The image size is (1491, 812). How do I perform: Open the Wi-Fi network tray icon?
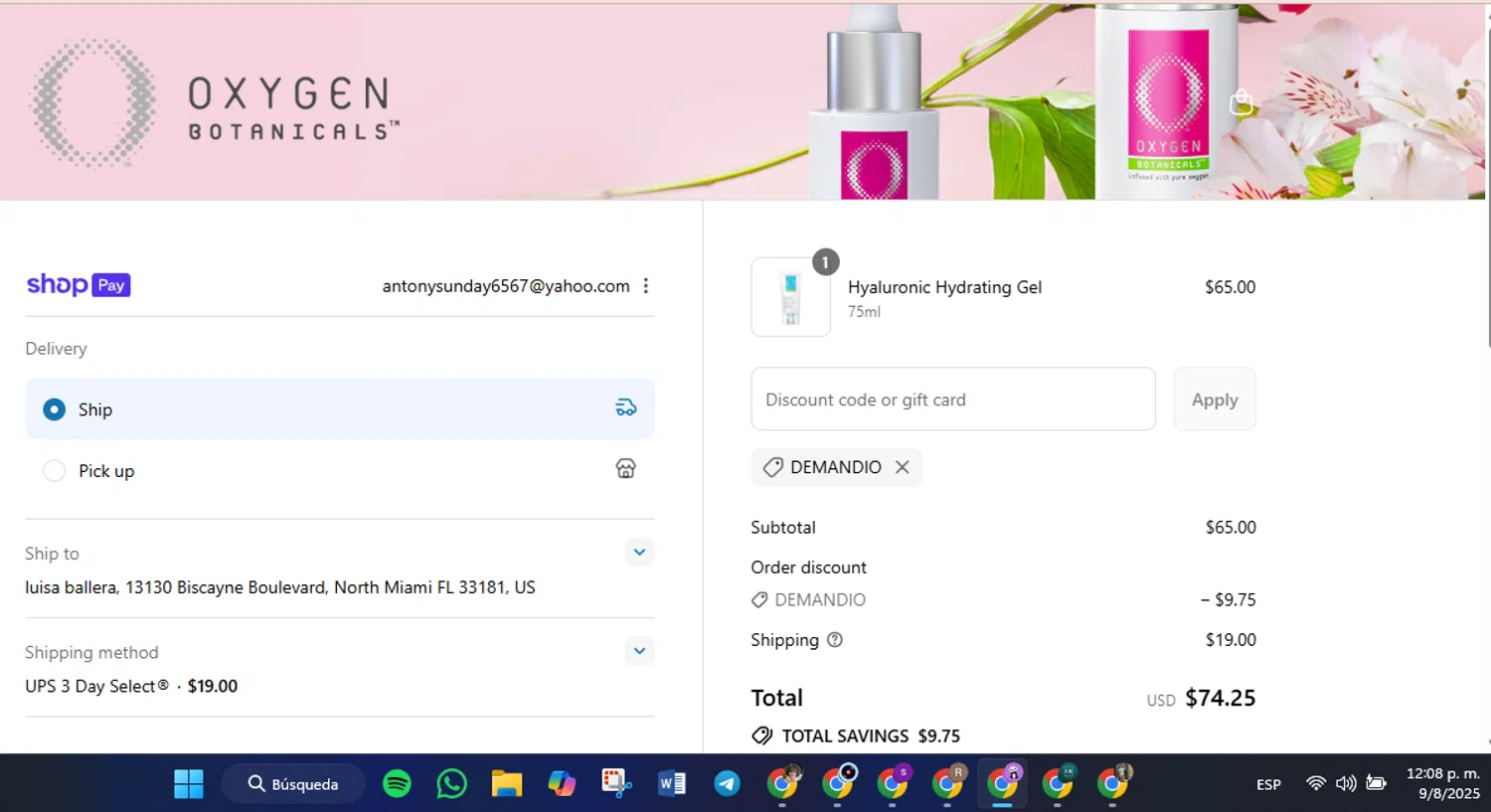[1316, 783]
